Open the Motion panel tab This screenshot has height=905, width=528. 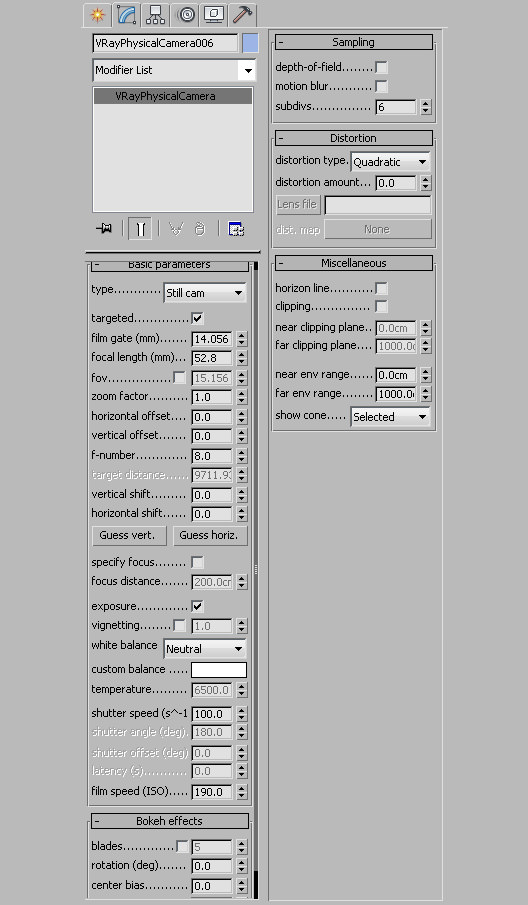coord(185,15)
